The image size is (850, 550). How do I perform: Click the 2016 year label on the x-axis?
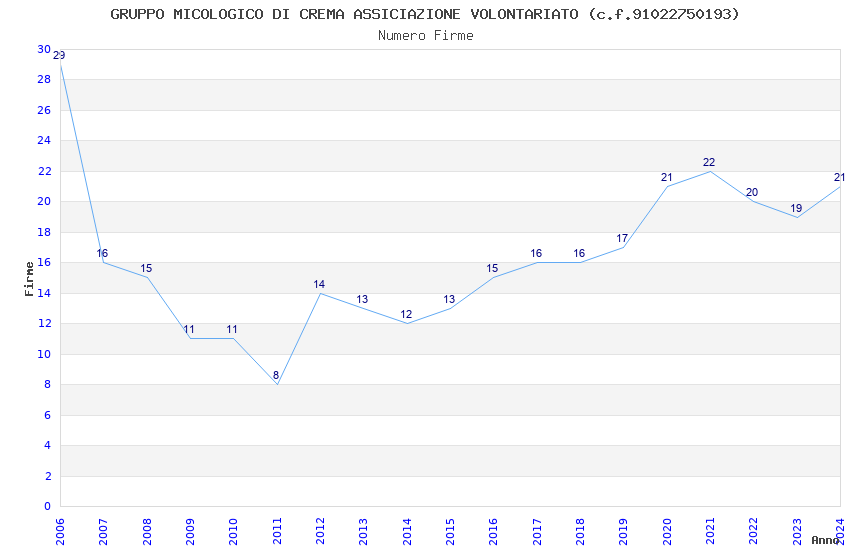point(494,531)
